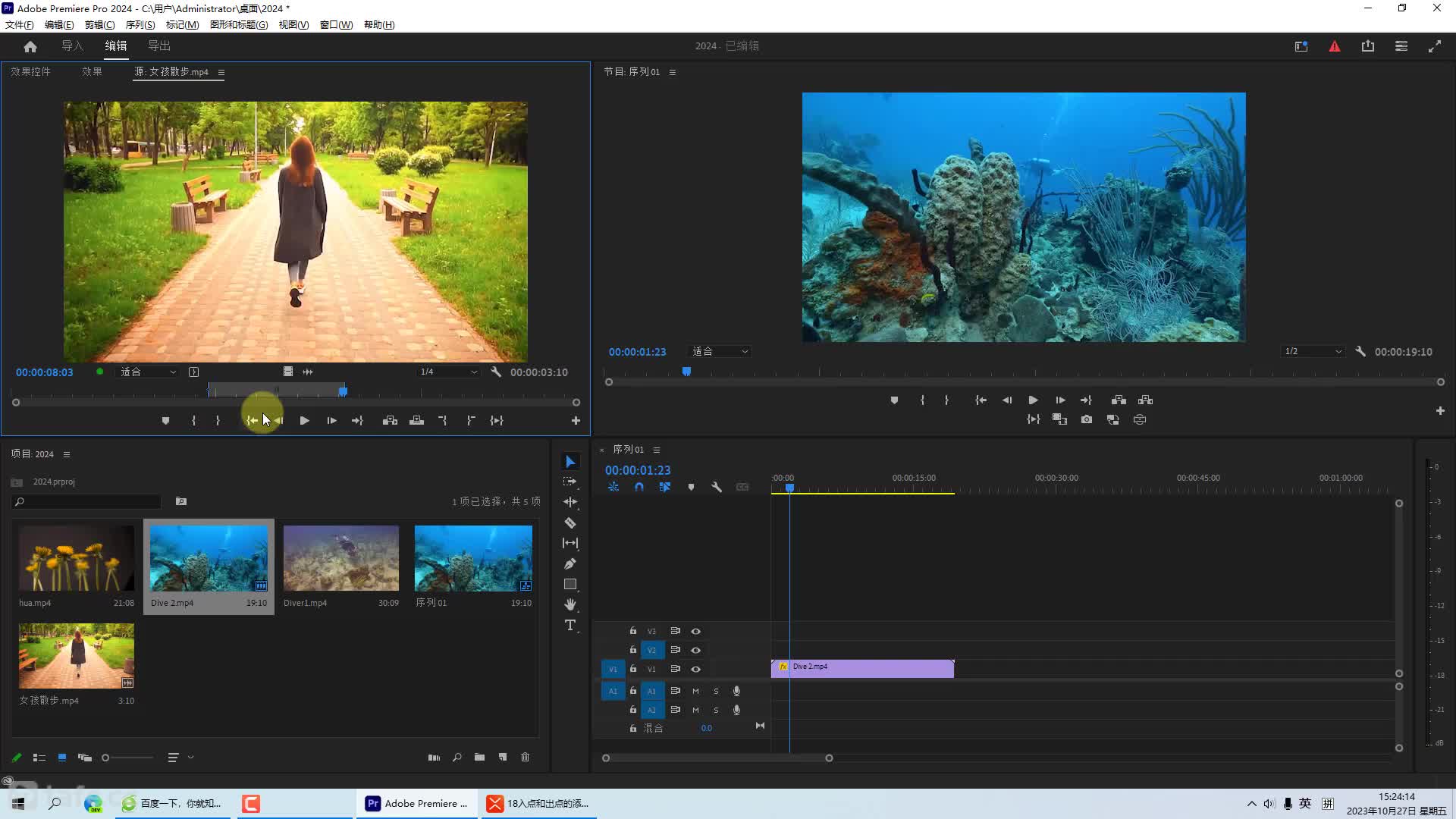Open Program monitor settings wrench

click(1360, 351)
